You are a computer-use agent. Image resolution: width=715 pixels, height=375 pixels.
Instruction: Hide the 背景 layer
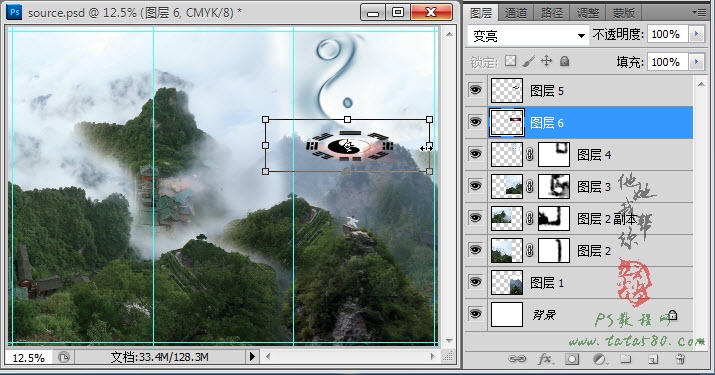click(475, 314)
